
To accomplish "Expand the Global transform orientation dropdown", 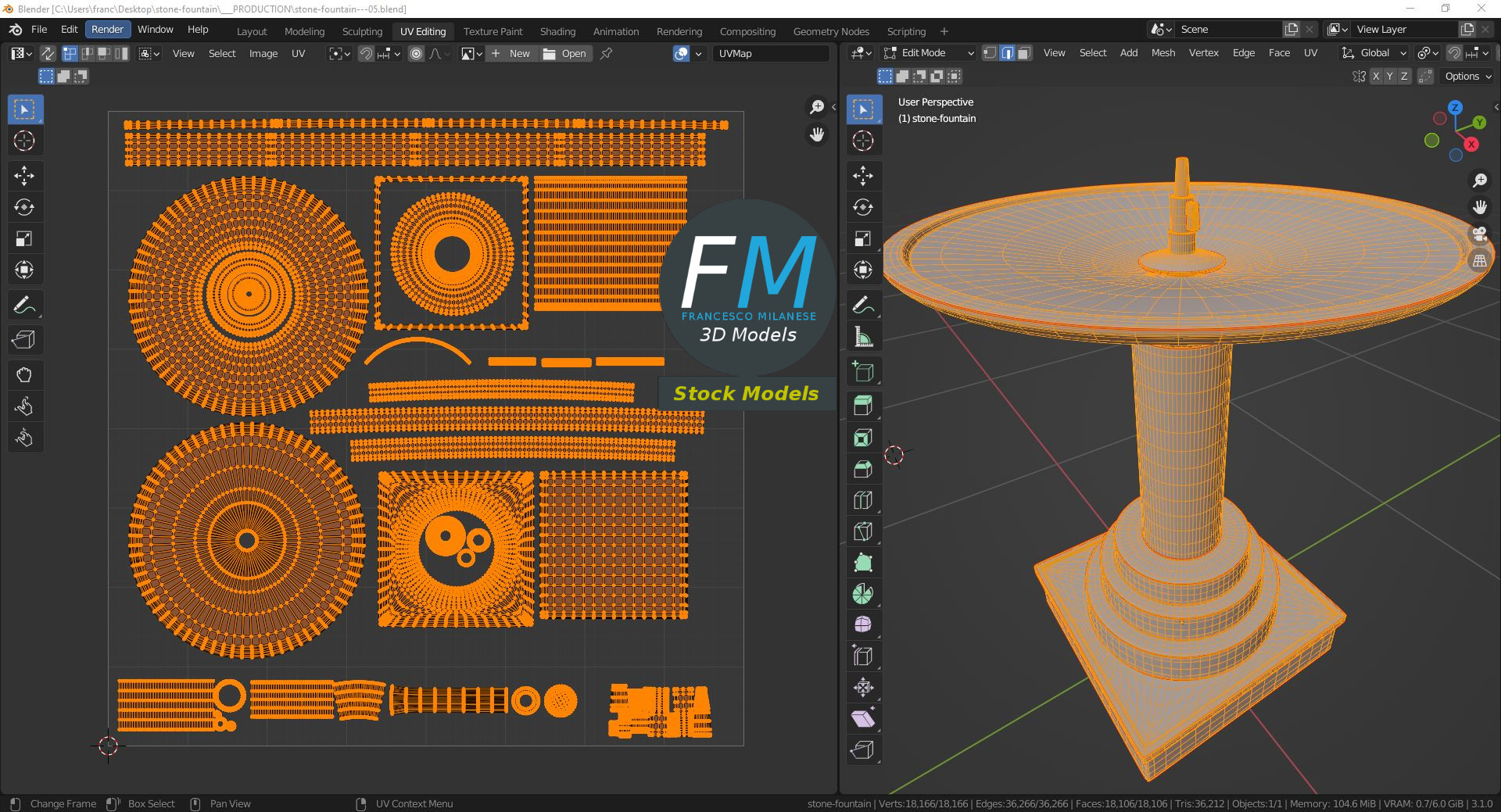I will (x=1374, y=53).
